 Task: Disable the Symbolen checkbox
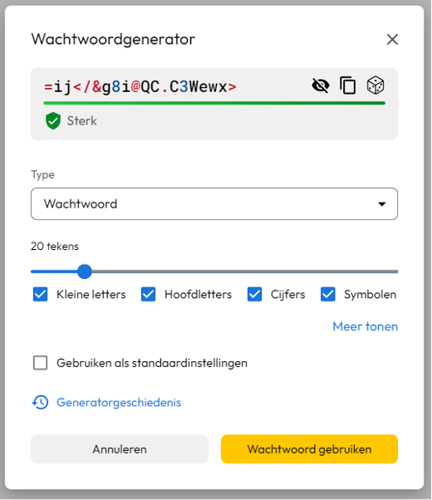(328, 294)
